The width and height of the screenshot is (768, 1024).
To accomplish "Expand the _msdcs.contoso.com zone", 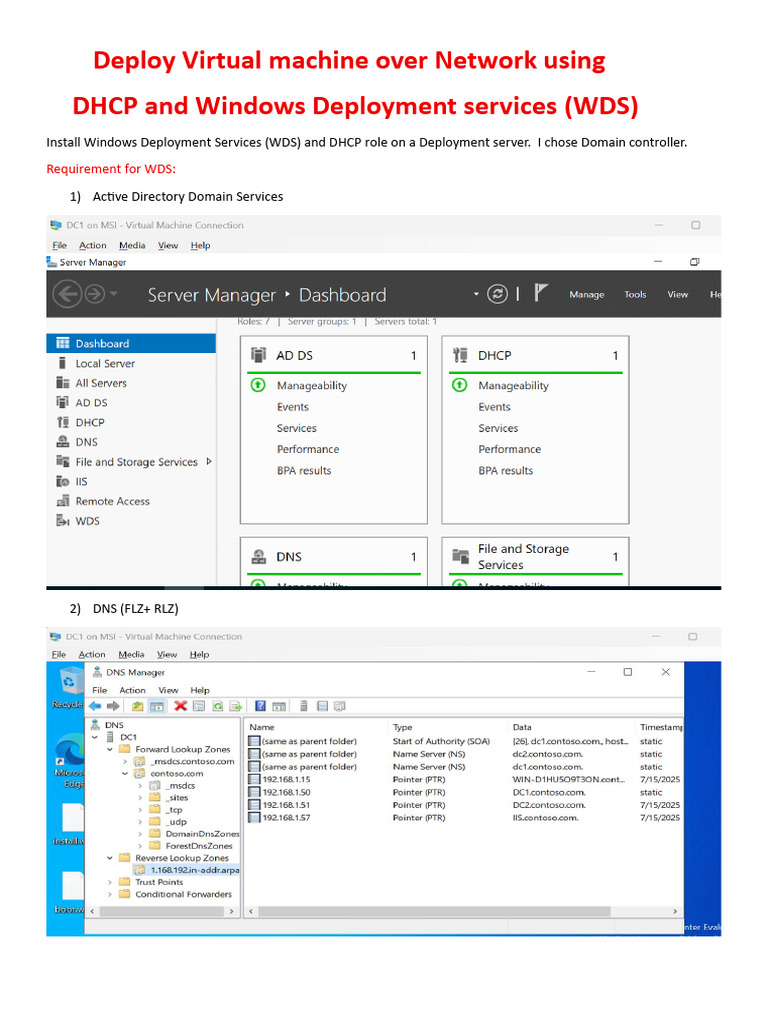I will click(x=125, y=761).
